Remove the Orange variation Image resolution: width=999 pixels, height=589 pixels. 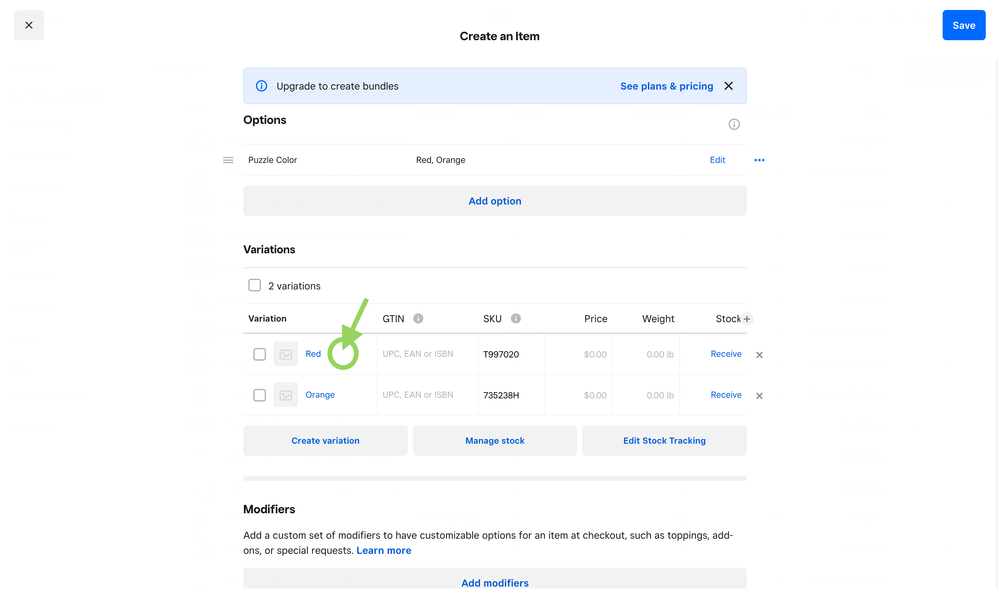[759, 396]
